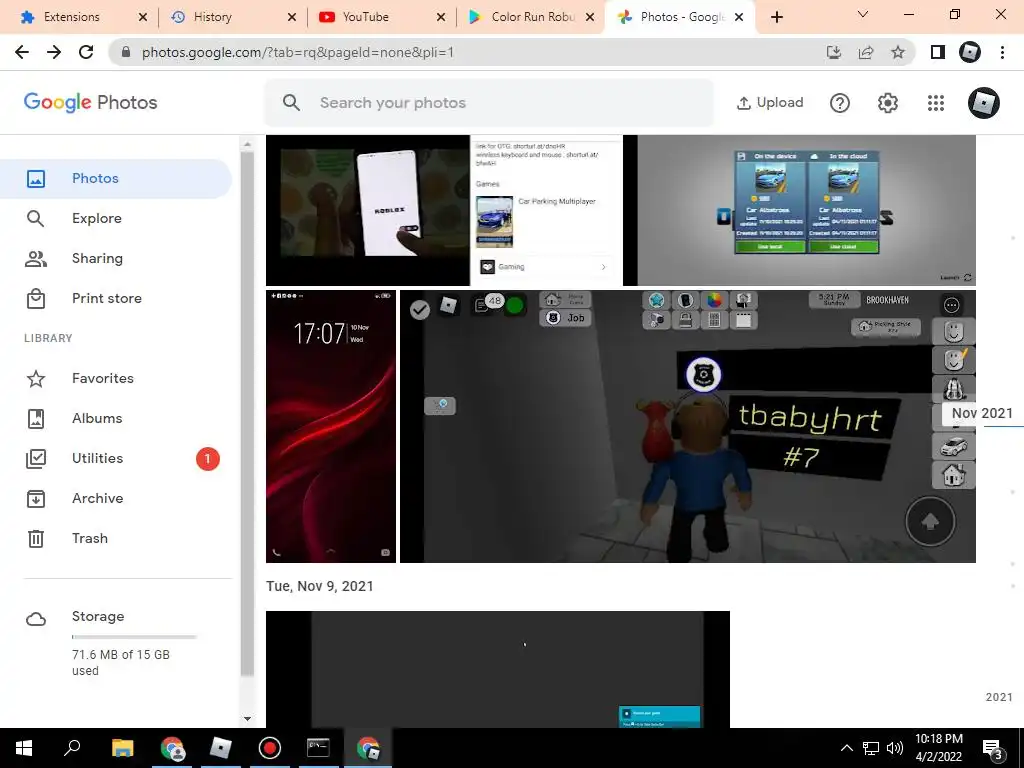
Task: Open the Photos sidebar item
Action: [x=116, y=178]
